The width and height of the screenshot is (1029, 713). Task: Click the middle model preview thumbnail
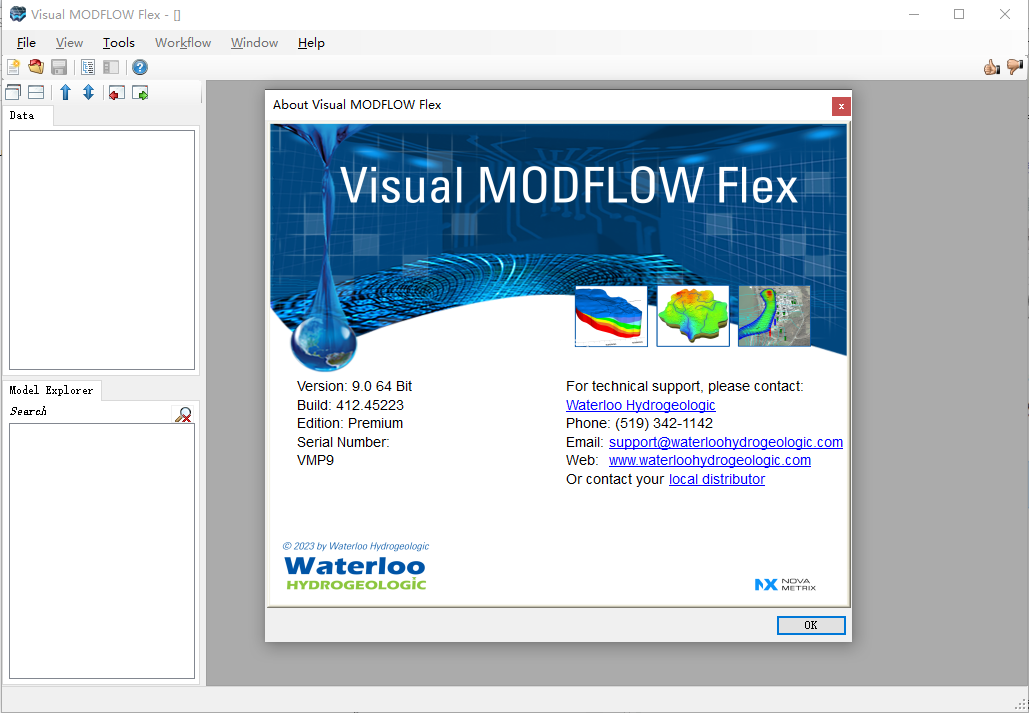tap(692, 316)
